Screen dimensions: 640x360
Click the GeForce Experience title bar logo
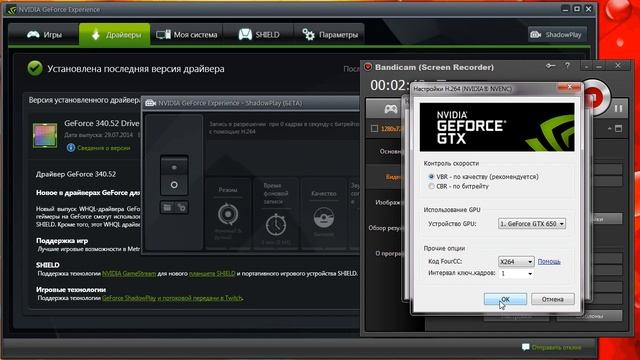coord(12,9)
